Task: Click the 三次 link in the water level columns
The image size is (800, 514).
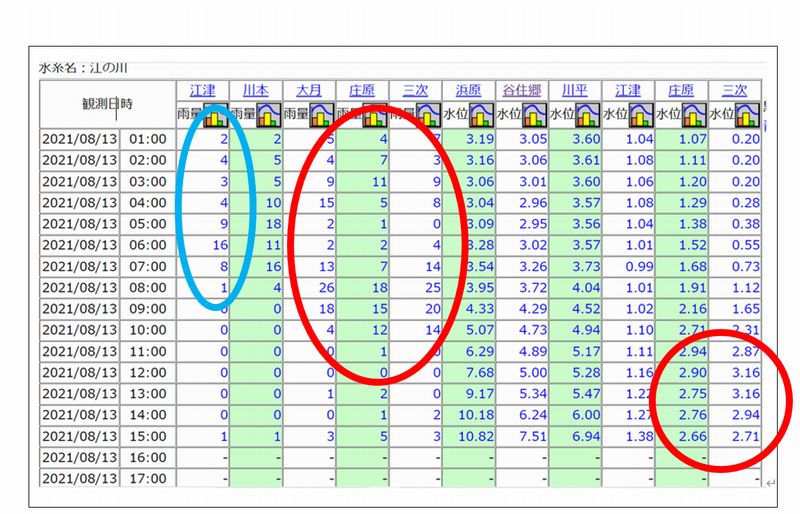Action: point(734,91)
